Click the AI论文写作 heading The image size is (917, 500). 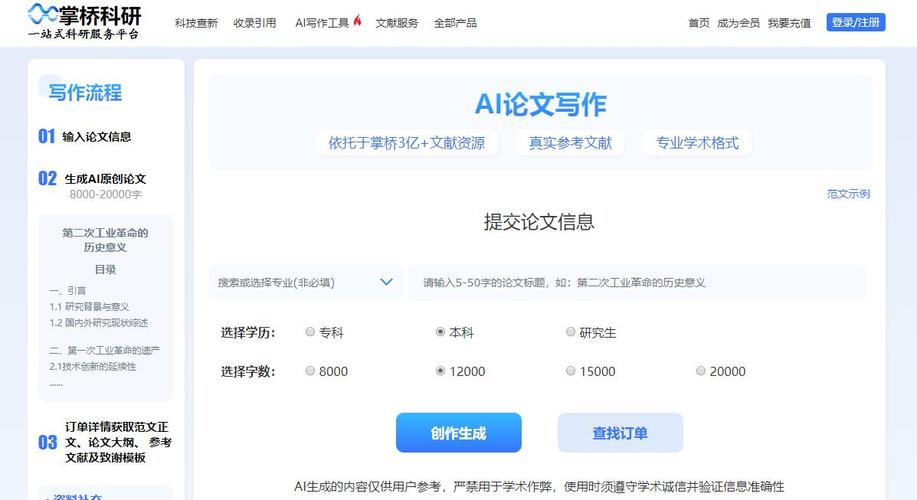[x=540, y=105]
